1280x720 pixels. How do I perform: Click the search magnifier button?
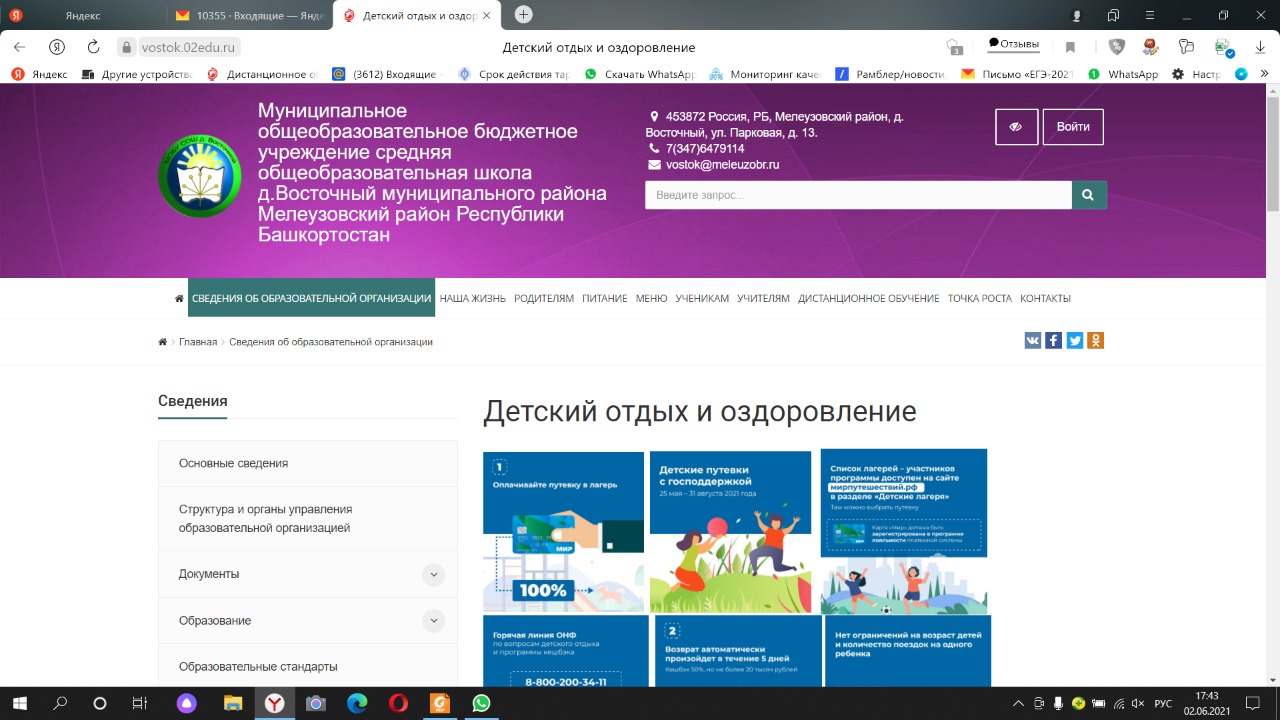tap(1089, 195)
